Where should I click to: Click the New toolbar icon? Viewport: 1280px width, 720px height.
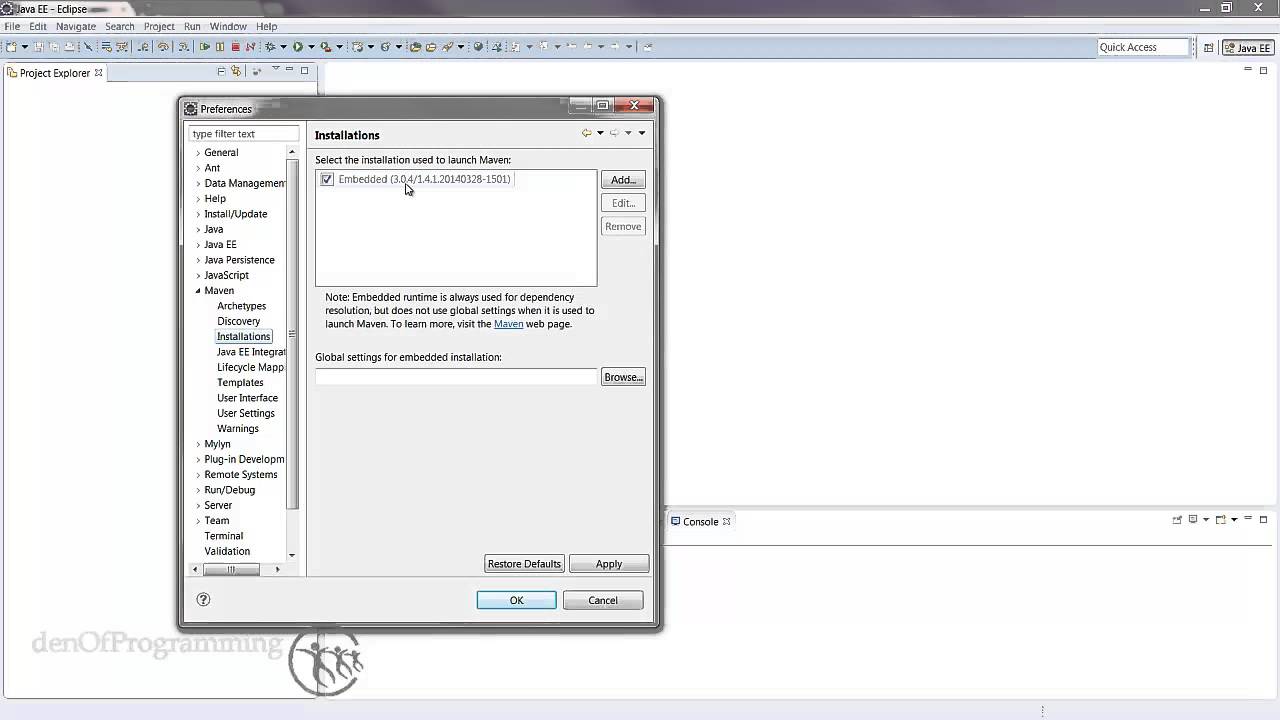pos(13,46)
